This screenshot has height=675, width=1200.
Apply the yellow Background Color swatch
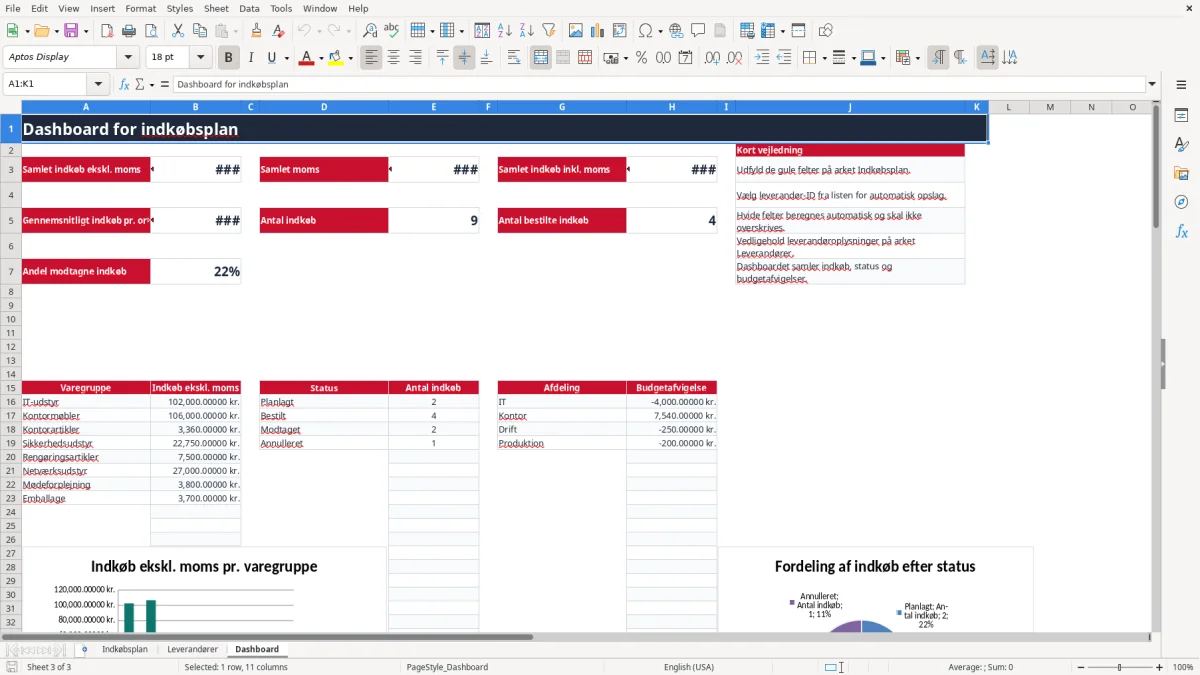tap(336, 58)
